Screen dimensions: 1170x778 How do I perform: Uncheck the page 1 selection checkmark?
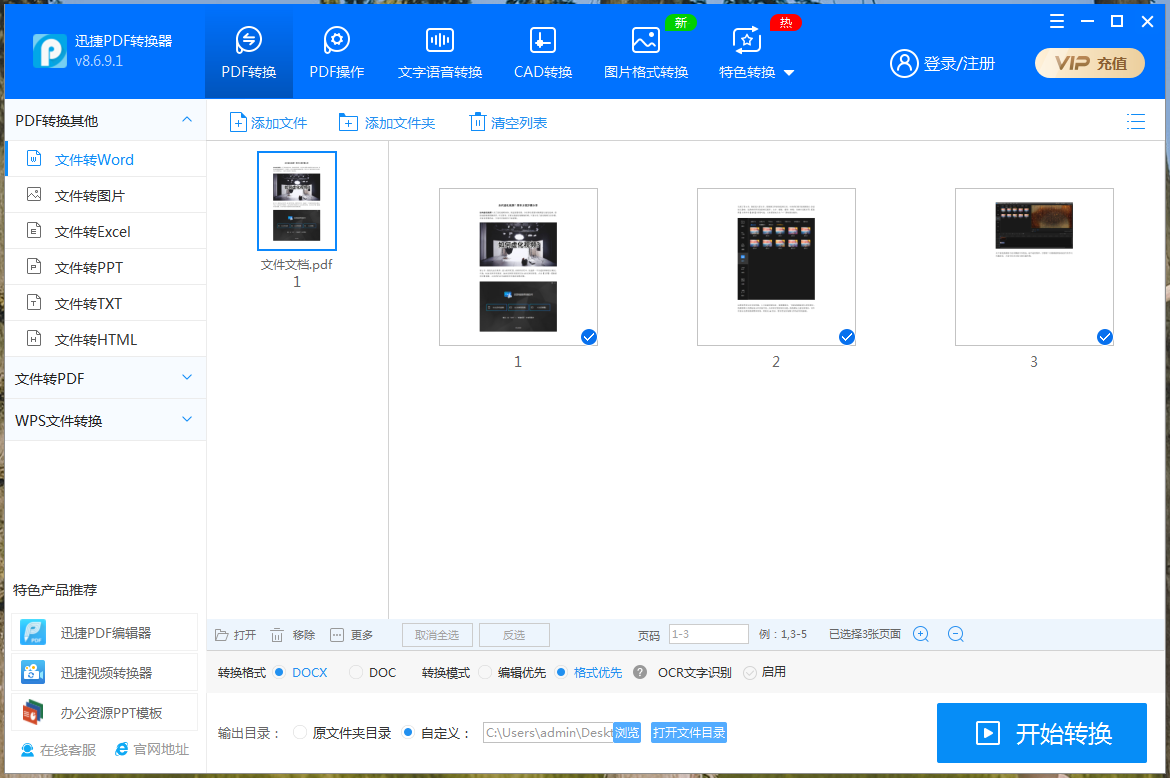pos(589,337)
